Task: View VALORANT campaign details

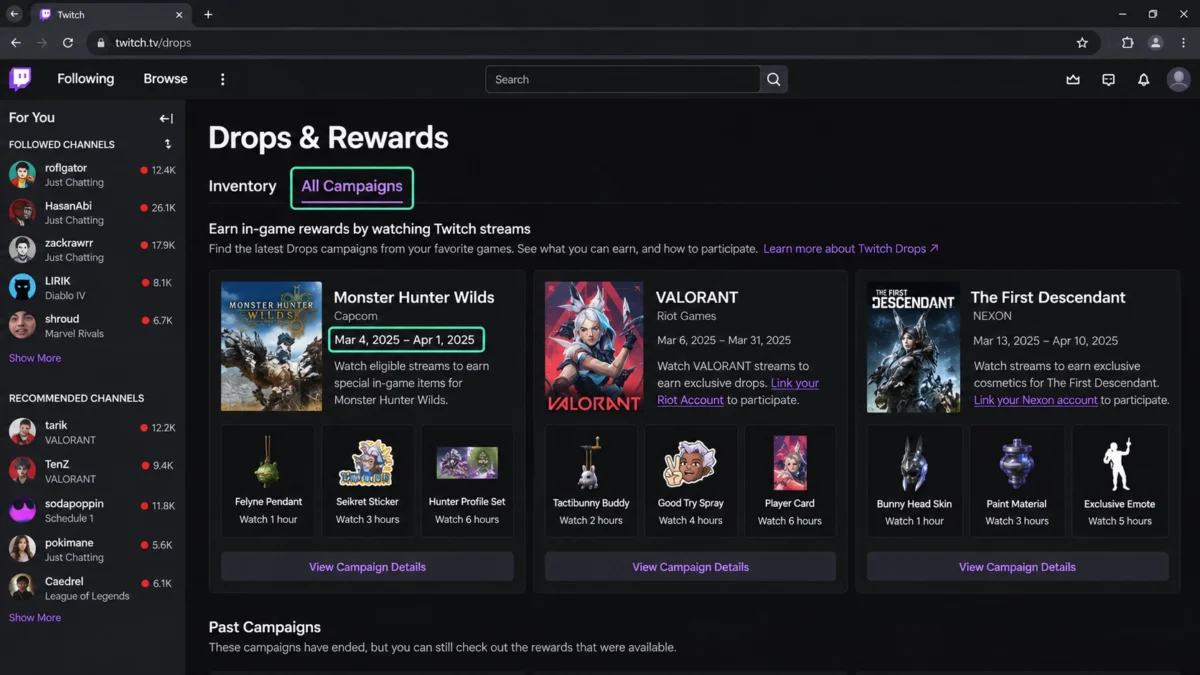Action: click(x=690, y=567)
